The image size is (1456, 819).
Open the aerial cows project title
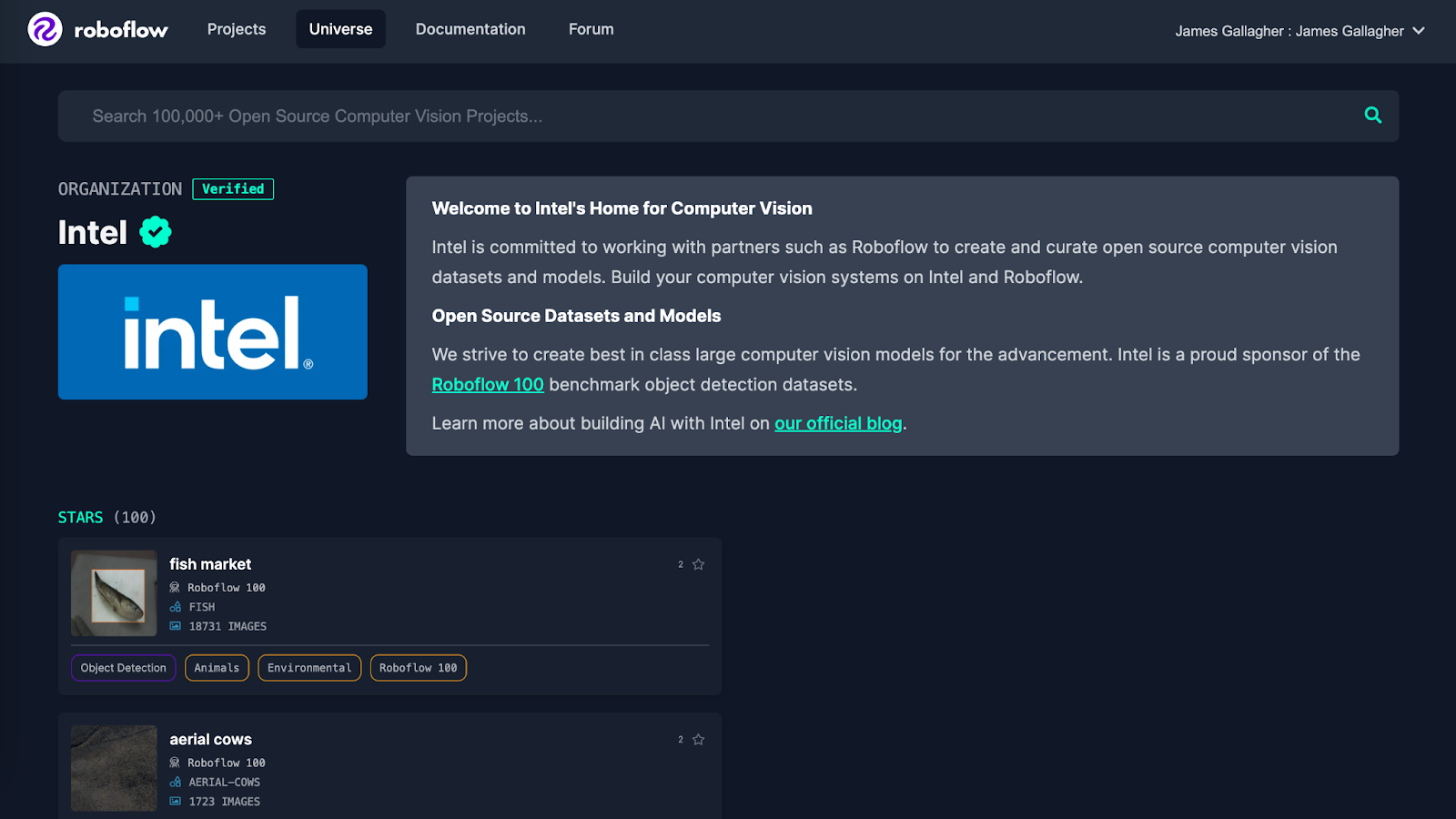pos(210,740)
